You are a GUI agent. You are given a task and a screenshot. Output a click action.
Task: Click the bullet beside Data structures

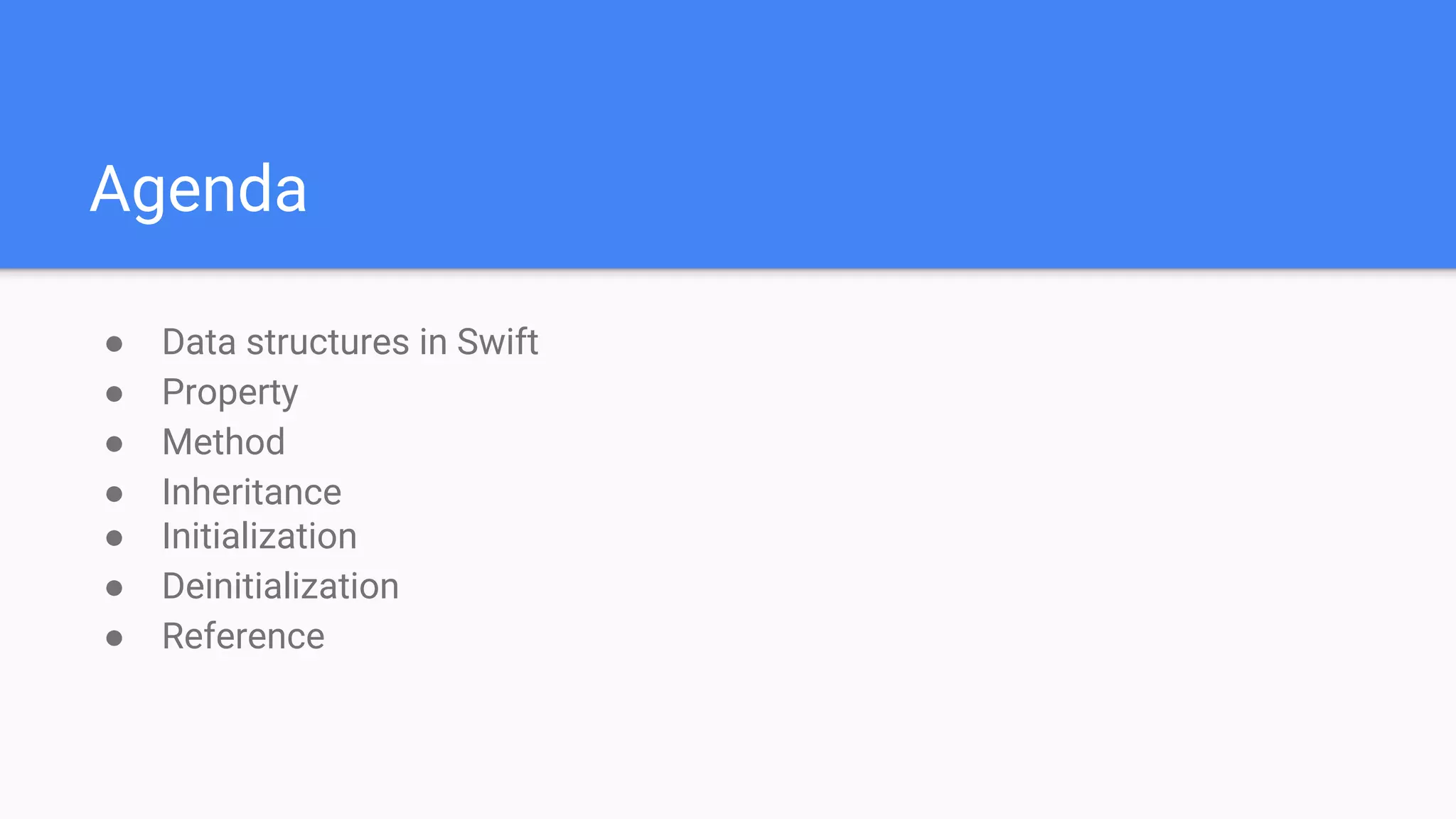click(114, 344)
